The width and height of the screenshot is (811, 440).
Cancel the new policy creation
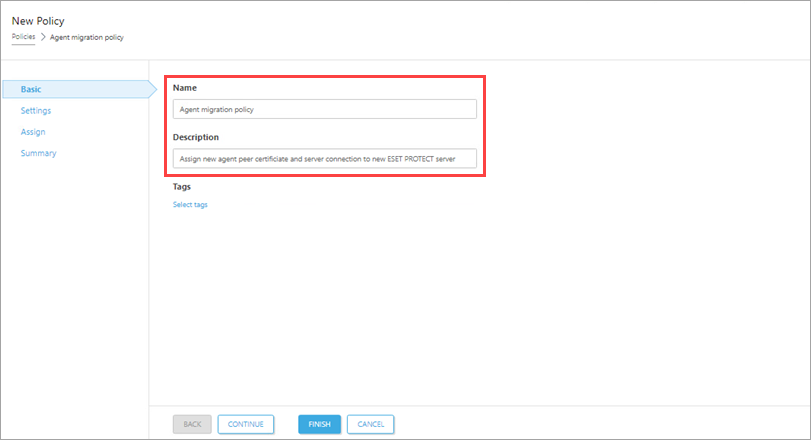tap(371, 424)
